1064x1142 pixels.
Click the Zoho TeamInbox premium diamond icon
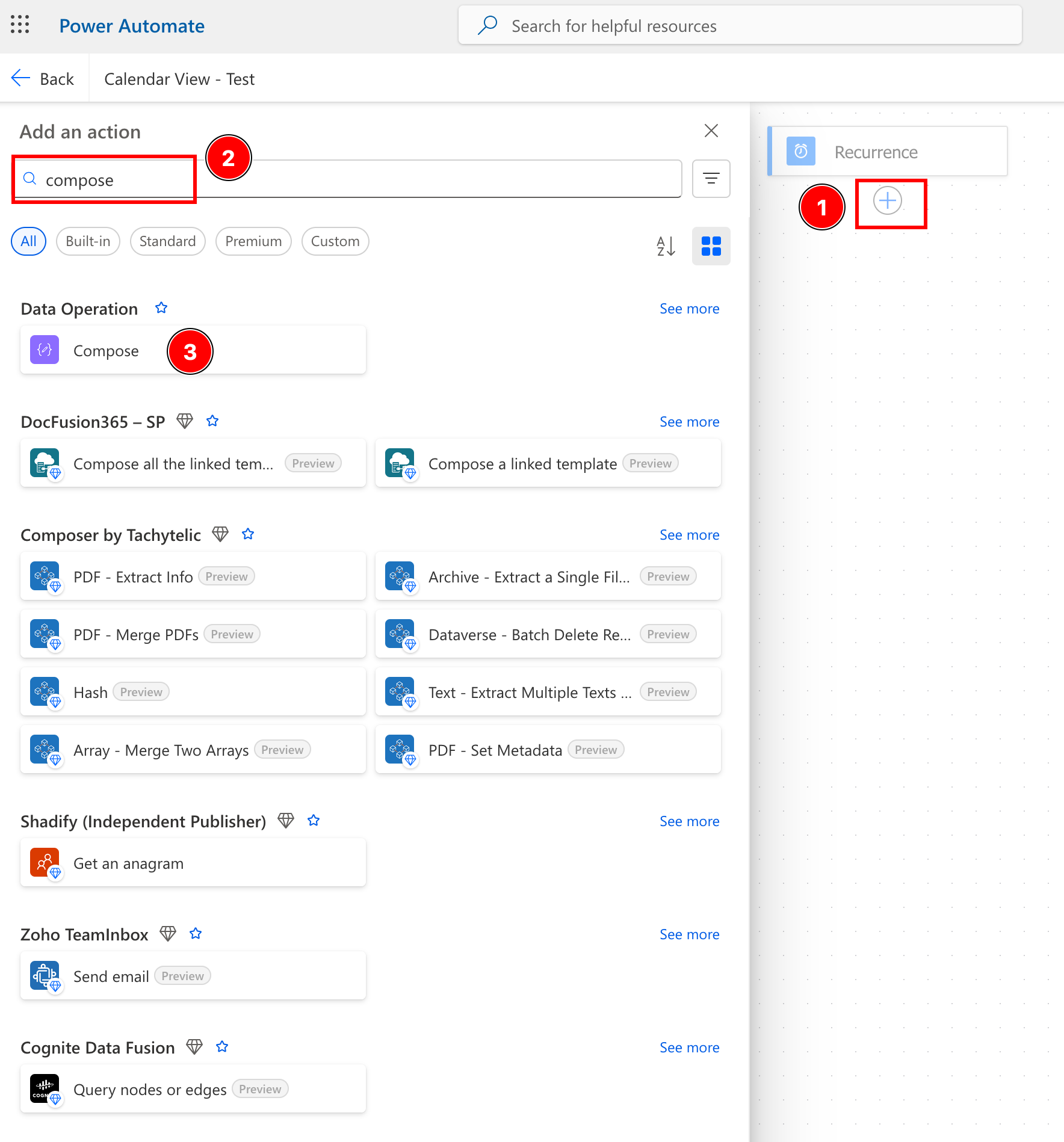[168, 934]
